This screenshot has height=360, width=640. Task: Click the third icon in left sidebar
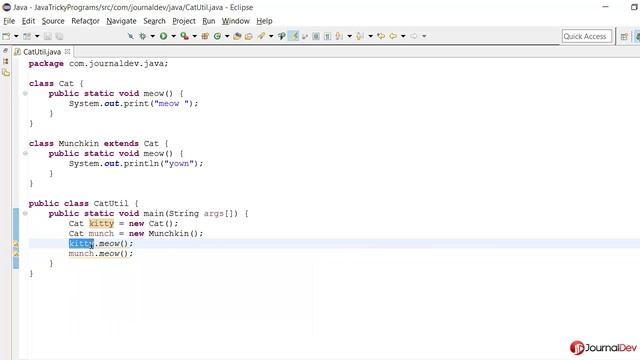[x=6, y=73]
